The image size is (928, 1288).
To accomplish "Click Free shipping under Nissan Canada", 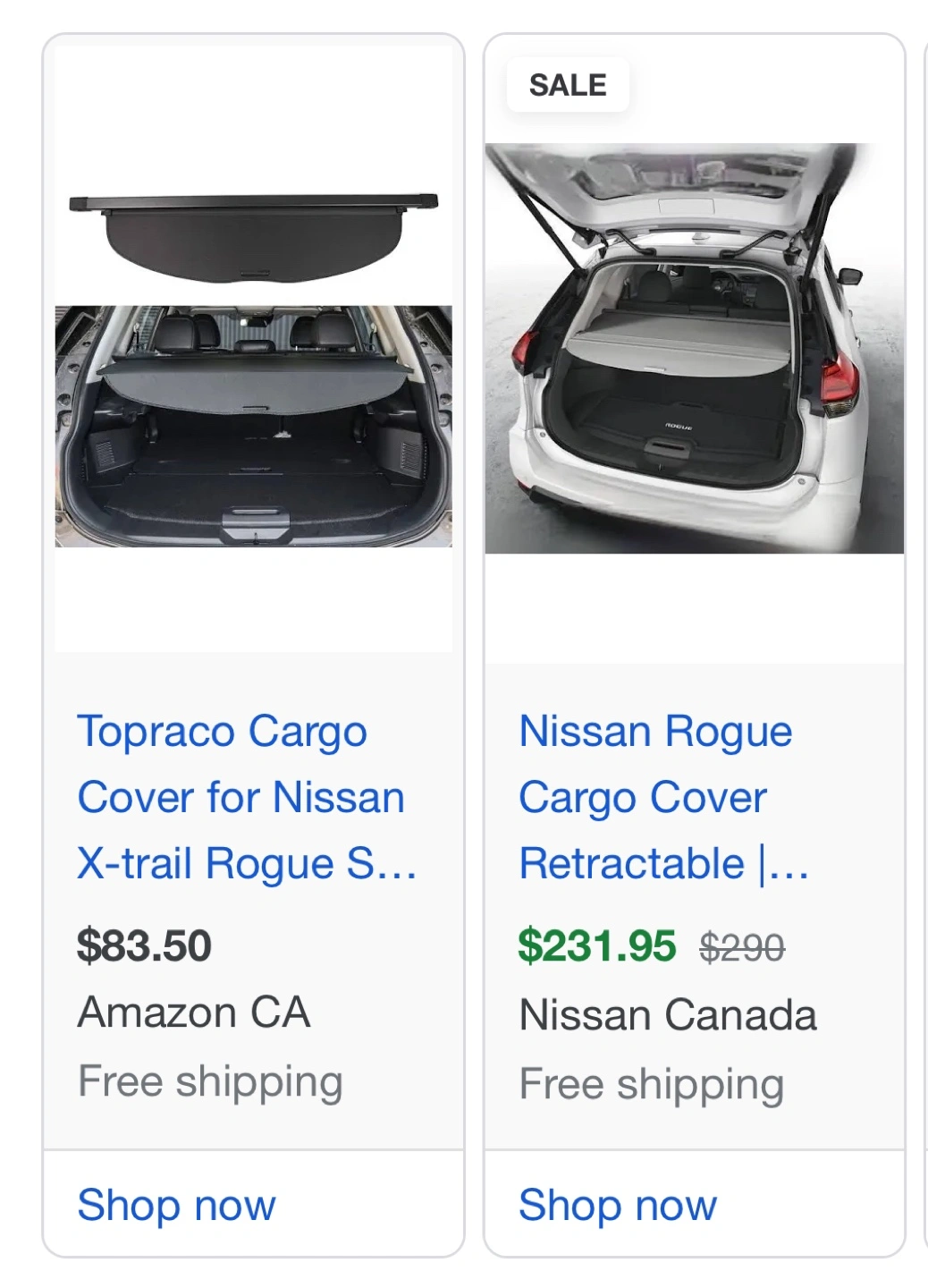I will click(x=652, y=1083).
